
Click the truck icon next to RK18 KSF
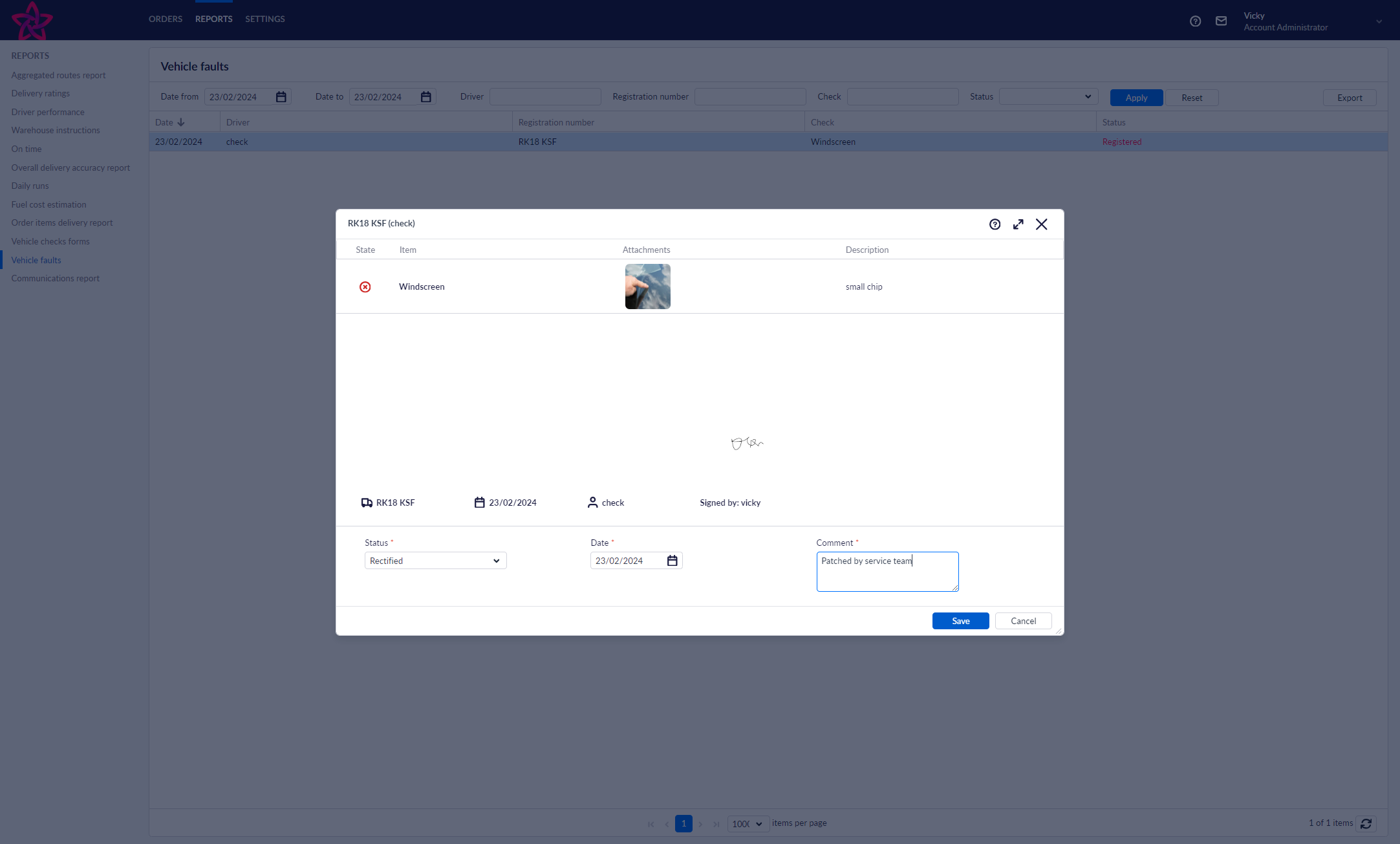367,503
